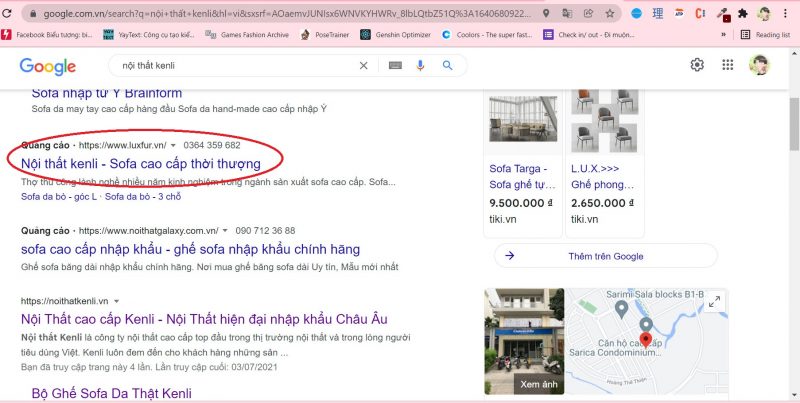Screen dimensions: 800x403
Task: Click phone number 0364 359 682
Action: (x=212, y=145)
